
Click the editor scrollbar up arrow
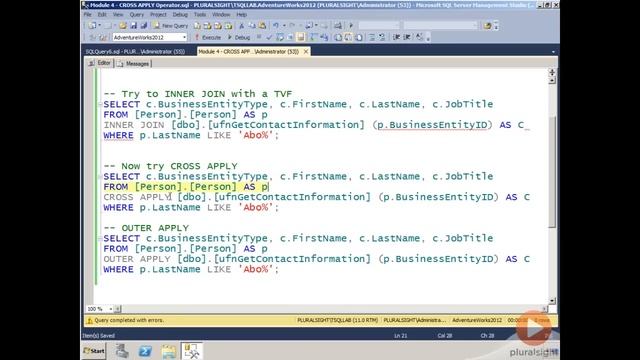point(552,80)
